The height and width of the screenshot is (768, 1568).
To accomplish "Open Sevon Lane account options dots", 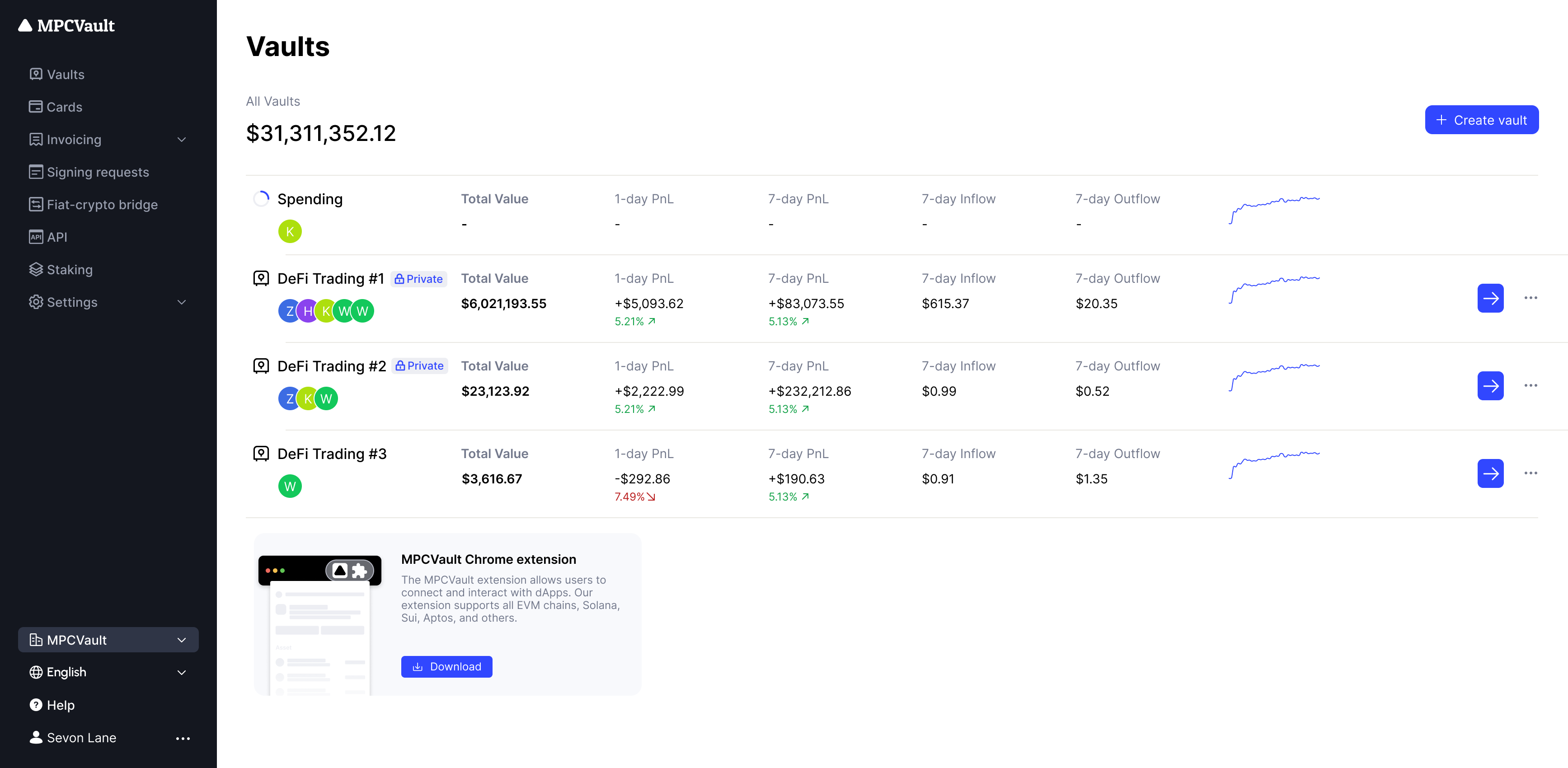I will point(183,738).
